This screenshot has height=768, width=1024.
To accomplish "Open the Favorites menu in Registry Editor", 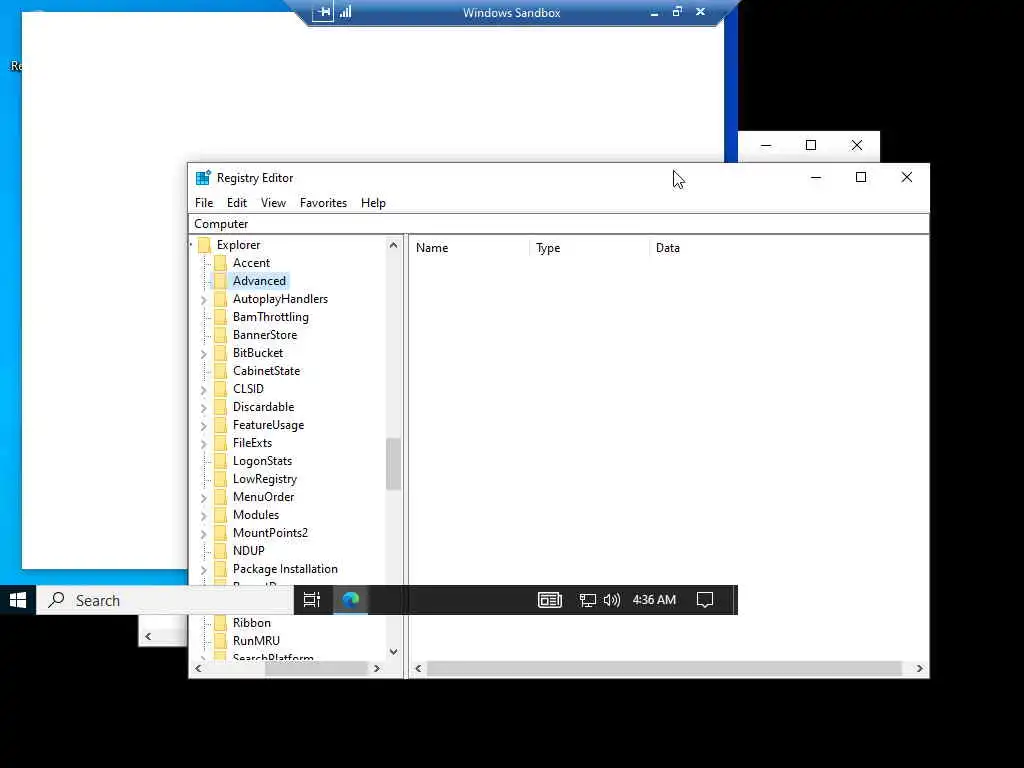I will 323,203.
